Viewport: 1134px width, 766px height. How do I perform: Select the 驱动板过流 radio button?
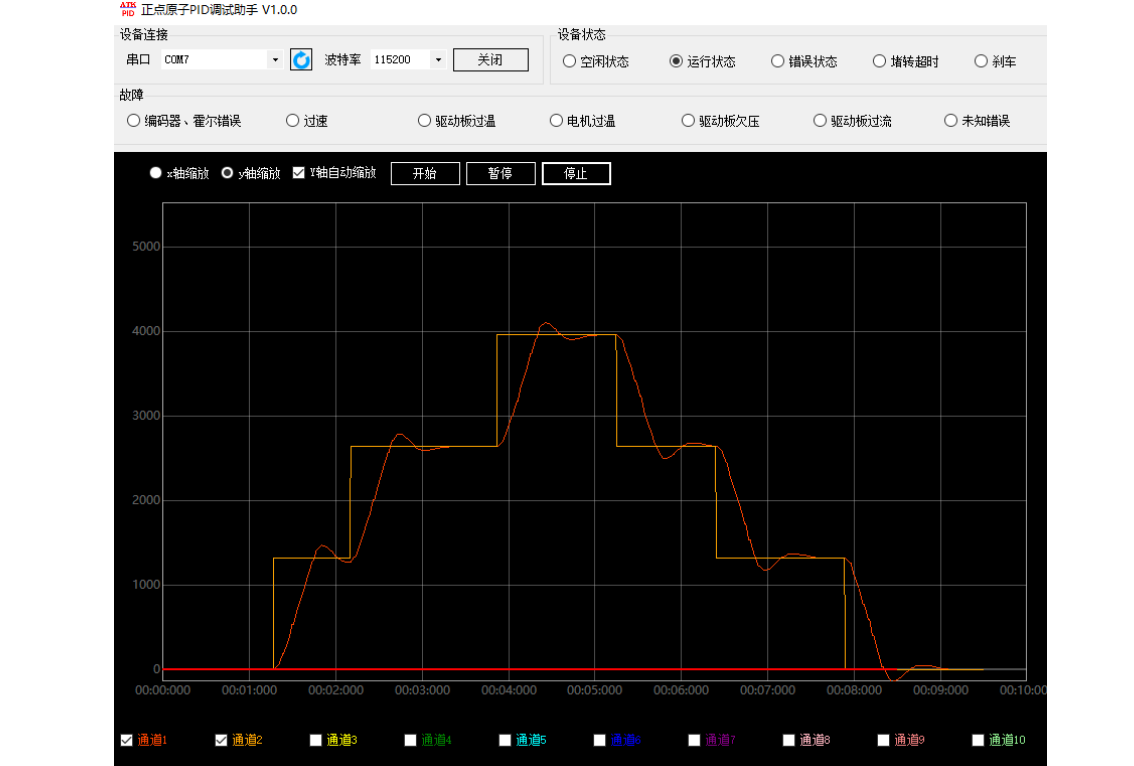pos(819,121)
